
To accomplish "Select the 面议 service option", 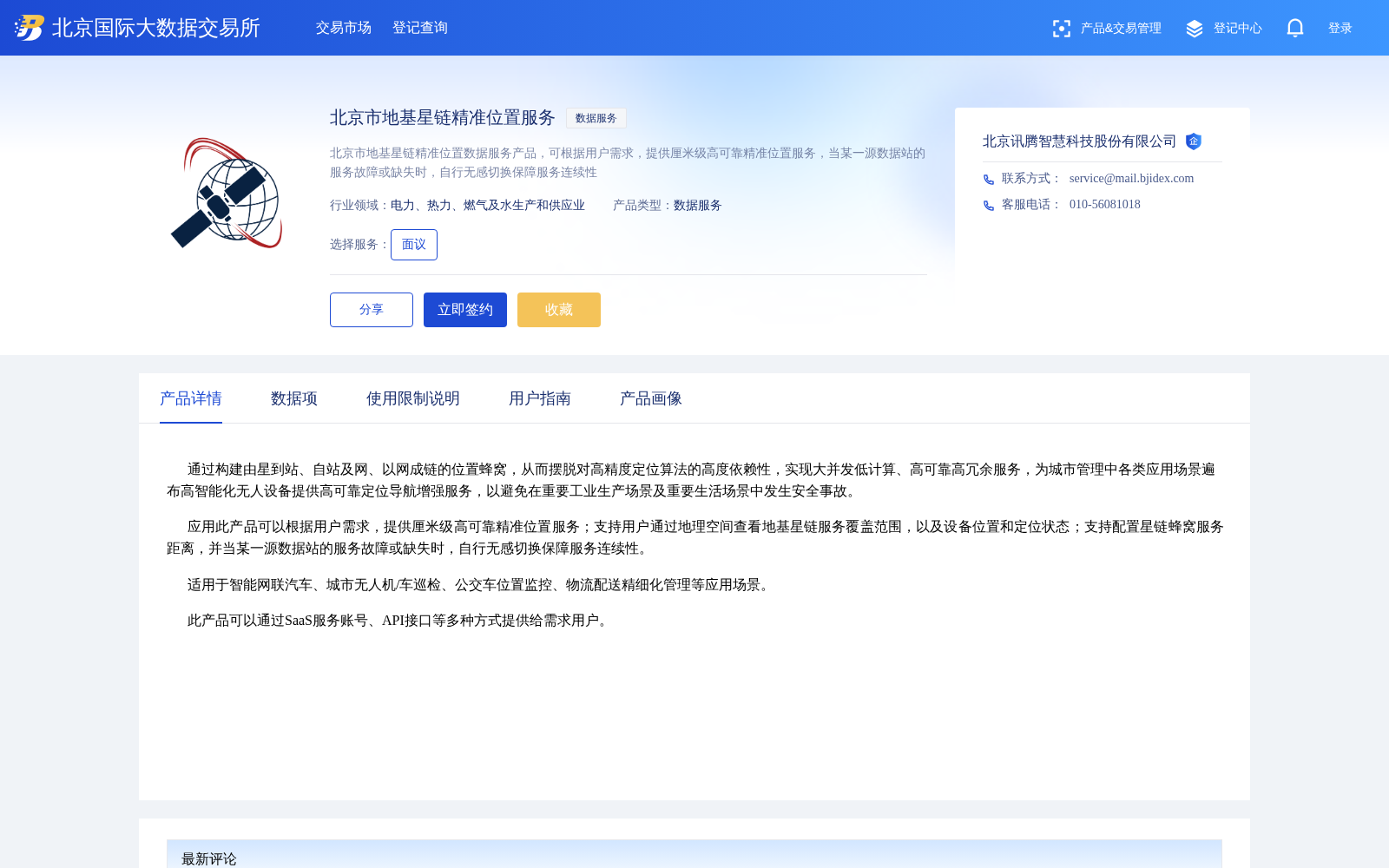I will click(414, 245).
